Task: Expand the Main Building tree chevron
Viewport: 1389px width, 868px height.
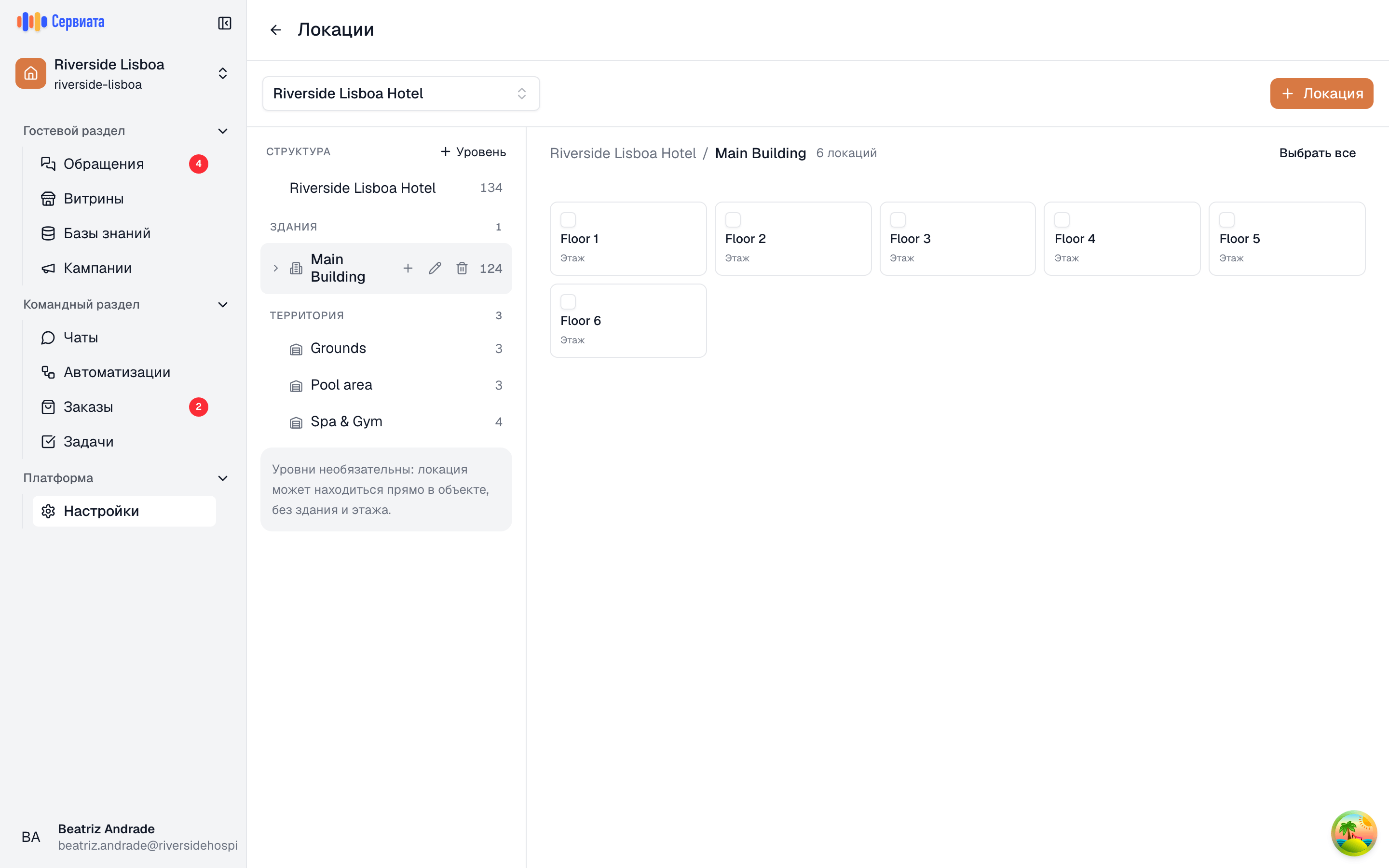Action: pos(276,268)
